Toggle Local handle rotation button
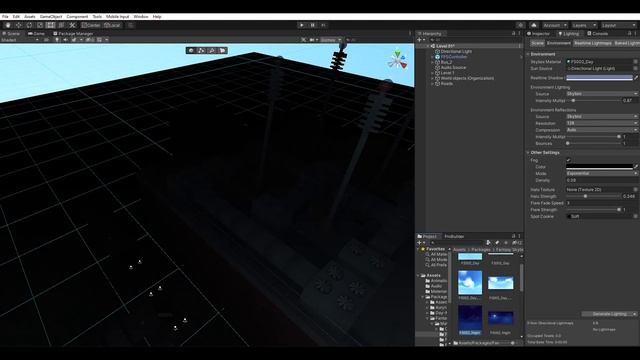Screen dimensions: 640x360 point(112,25)
